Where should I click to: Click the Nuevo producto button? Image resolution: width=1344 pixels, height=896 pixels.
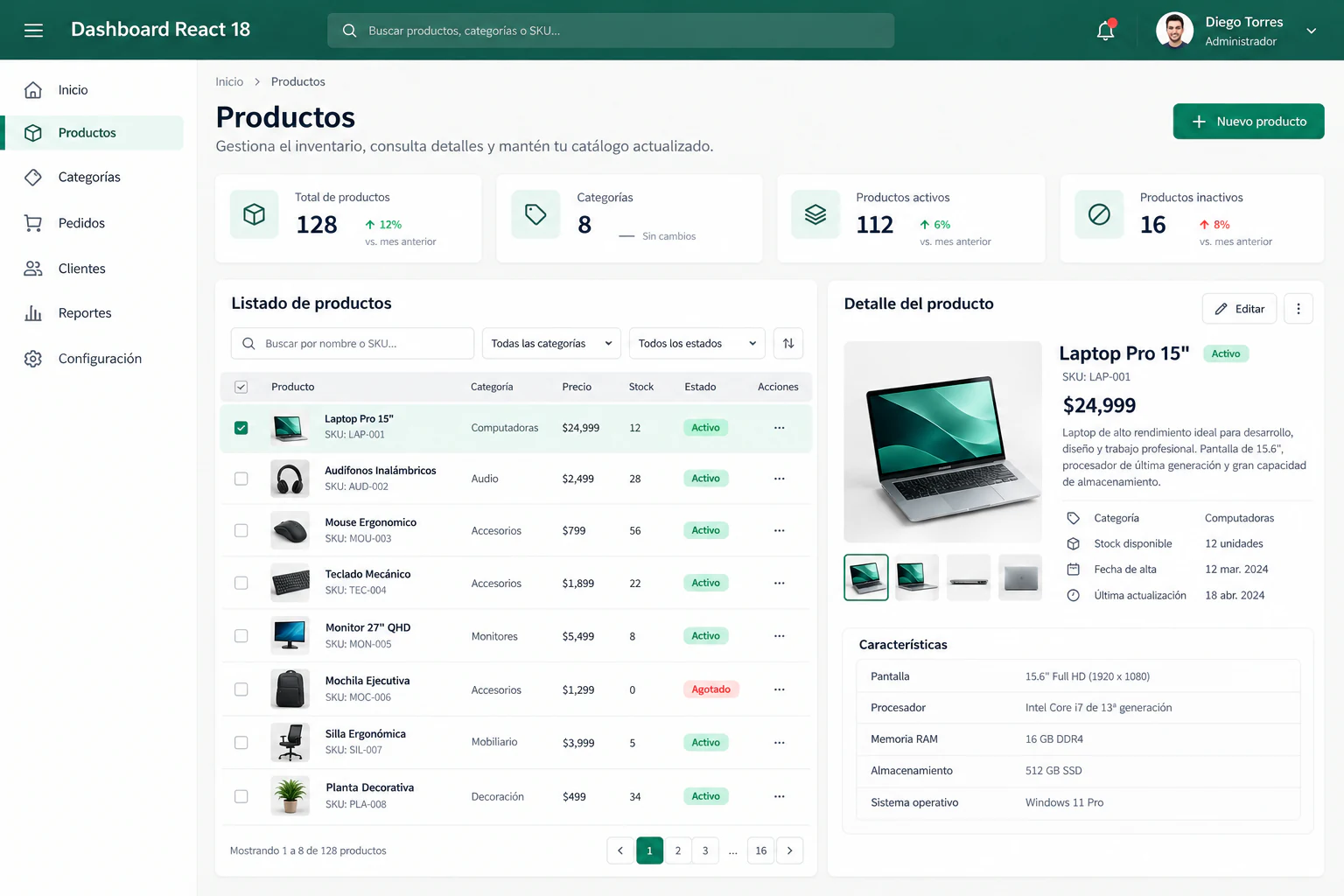click(1249, 122)
